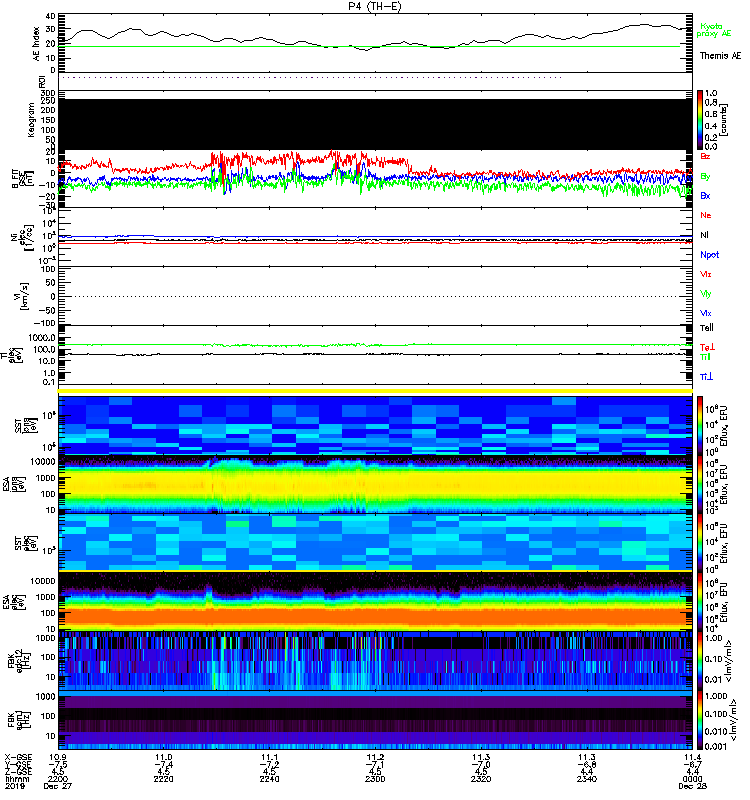Click the 2200 time tick label
750x800 pixels.
click(x=58, y=779)
